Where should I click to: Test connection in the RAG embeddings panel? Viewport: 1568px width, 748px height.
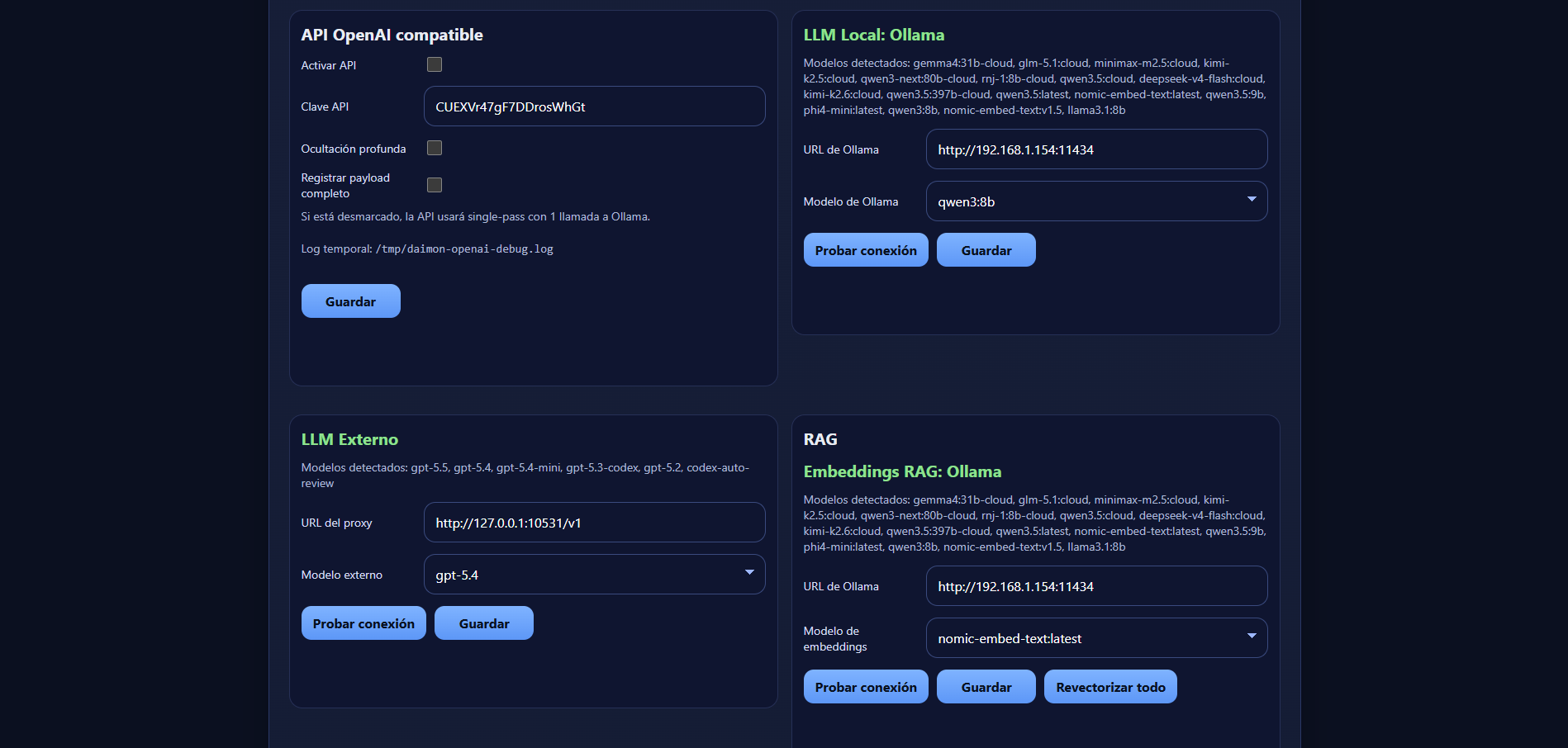(866, 687)
